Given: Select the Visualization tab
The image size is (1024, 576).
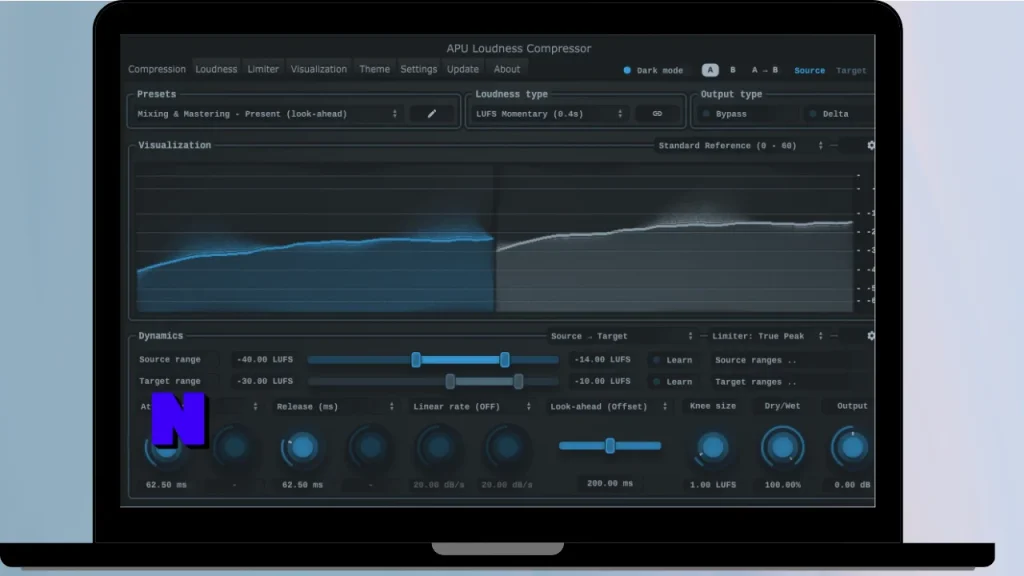Looking at the screenshot, I should click(x=319, y=69).
